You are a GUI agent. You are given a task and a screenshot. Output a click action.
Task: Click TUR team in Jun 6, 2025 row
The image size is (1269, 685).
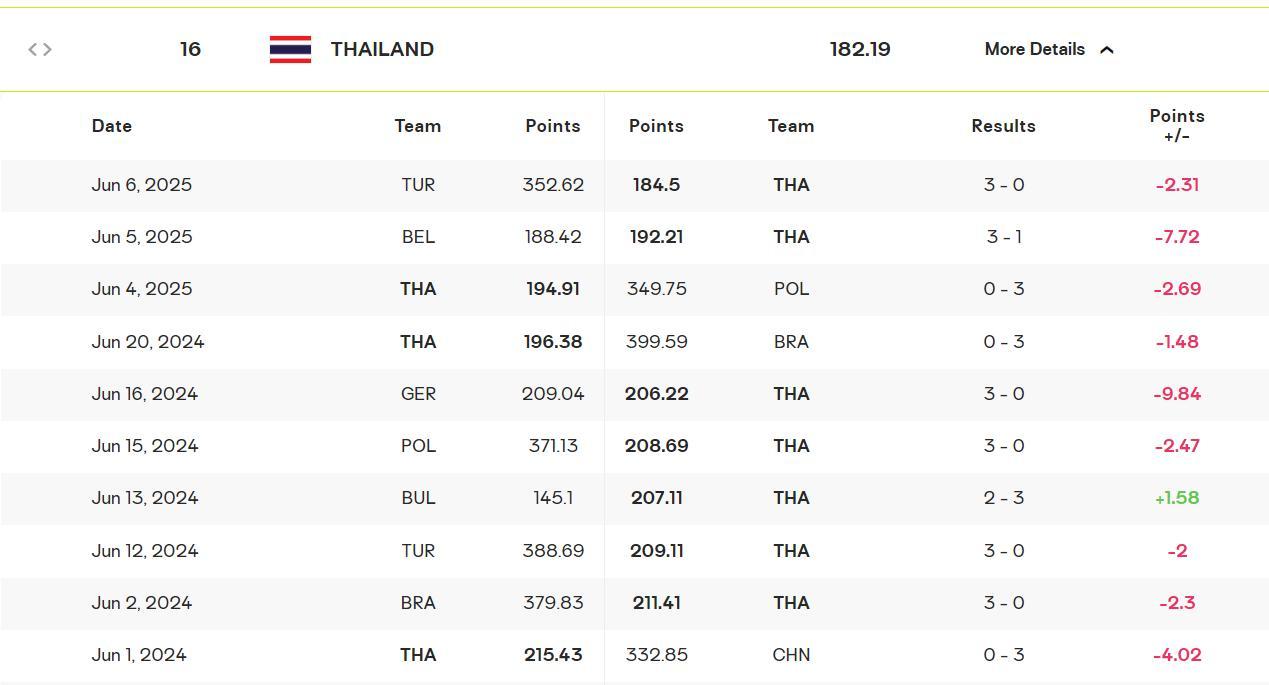[418, 185]
